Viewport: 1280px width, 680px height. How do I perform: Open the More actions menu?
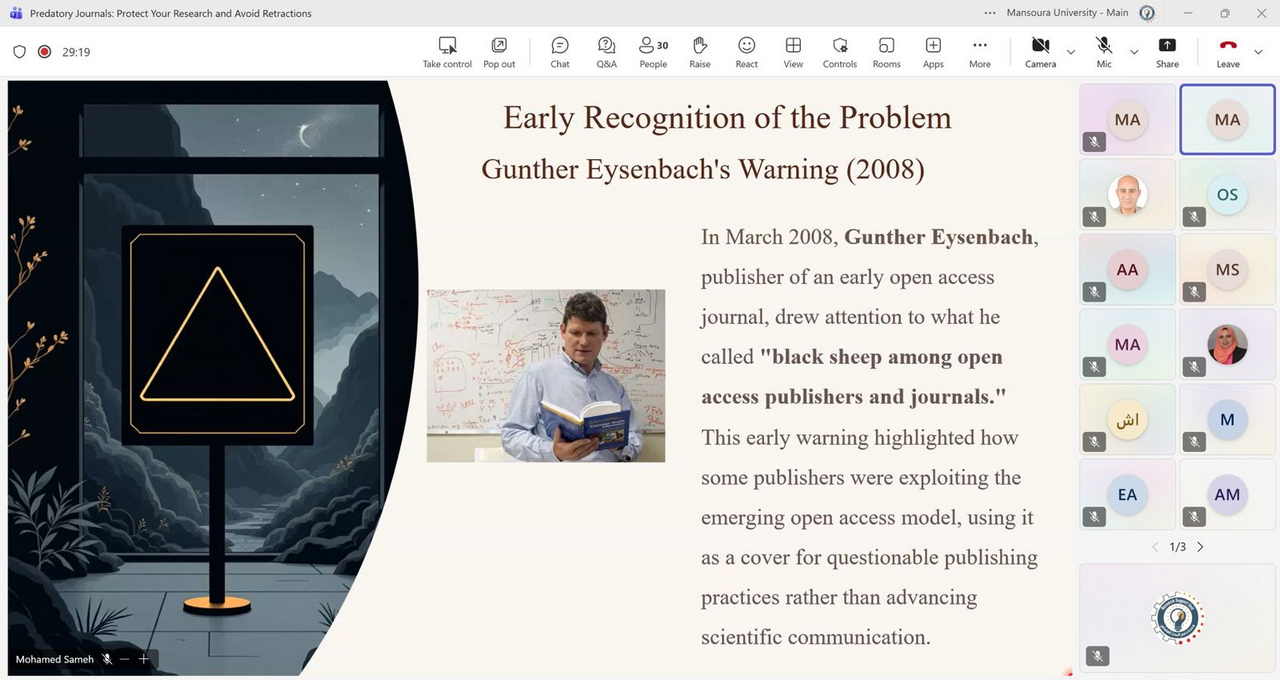pyautogui.click(x=980, y=52)
